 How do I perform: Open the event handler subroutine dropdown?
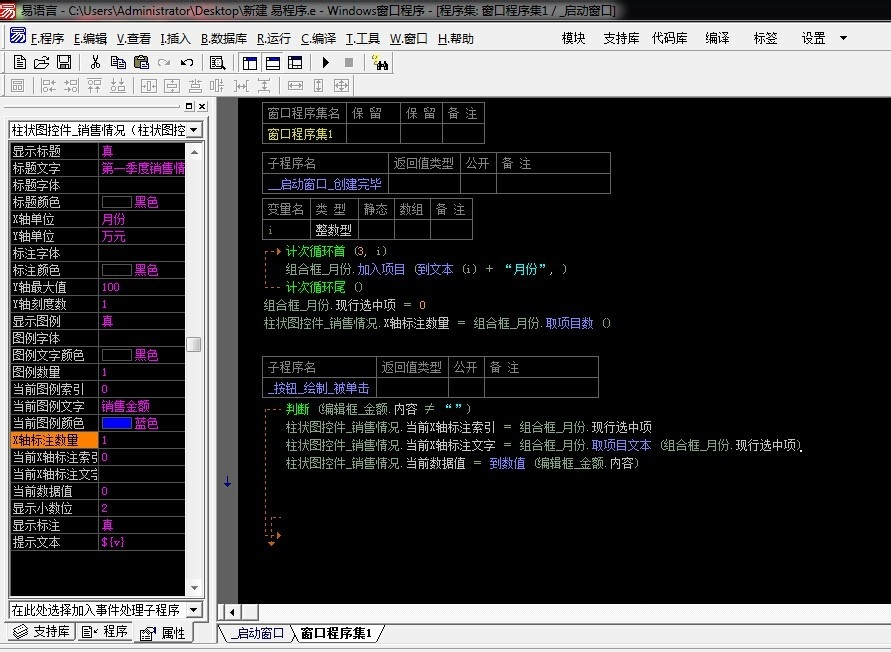point(194,610)
